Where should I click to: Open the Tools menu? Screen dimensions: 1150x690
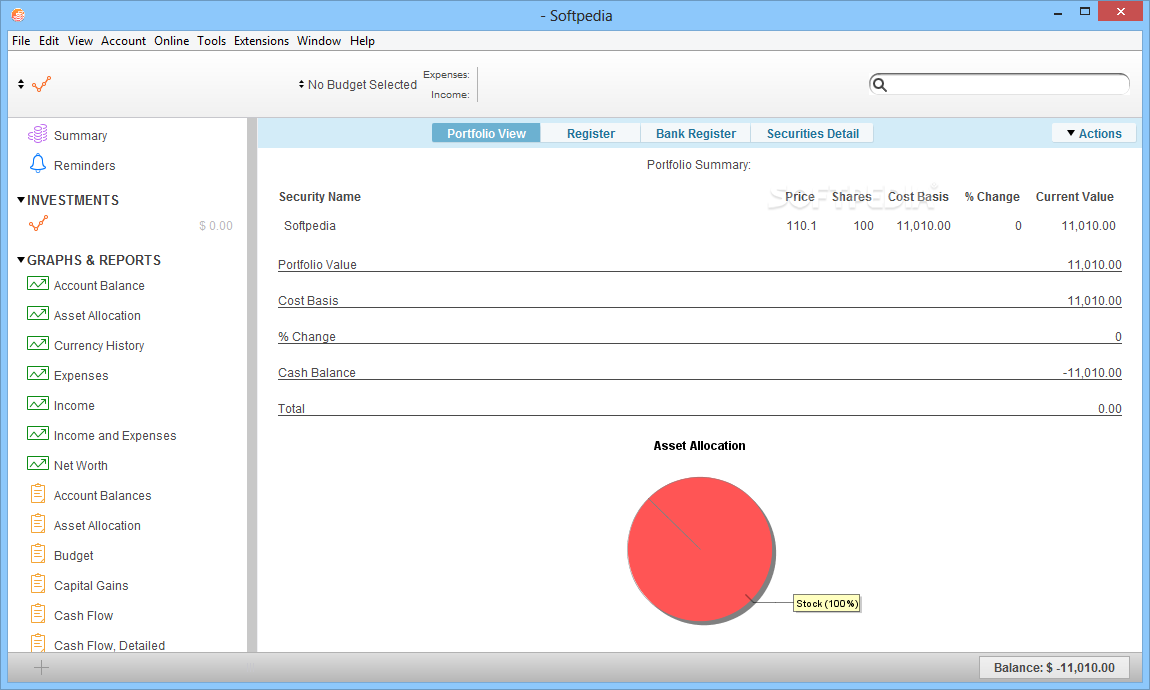coord(211,41)
